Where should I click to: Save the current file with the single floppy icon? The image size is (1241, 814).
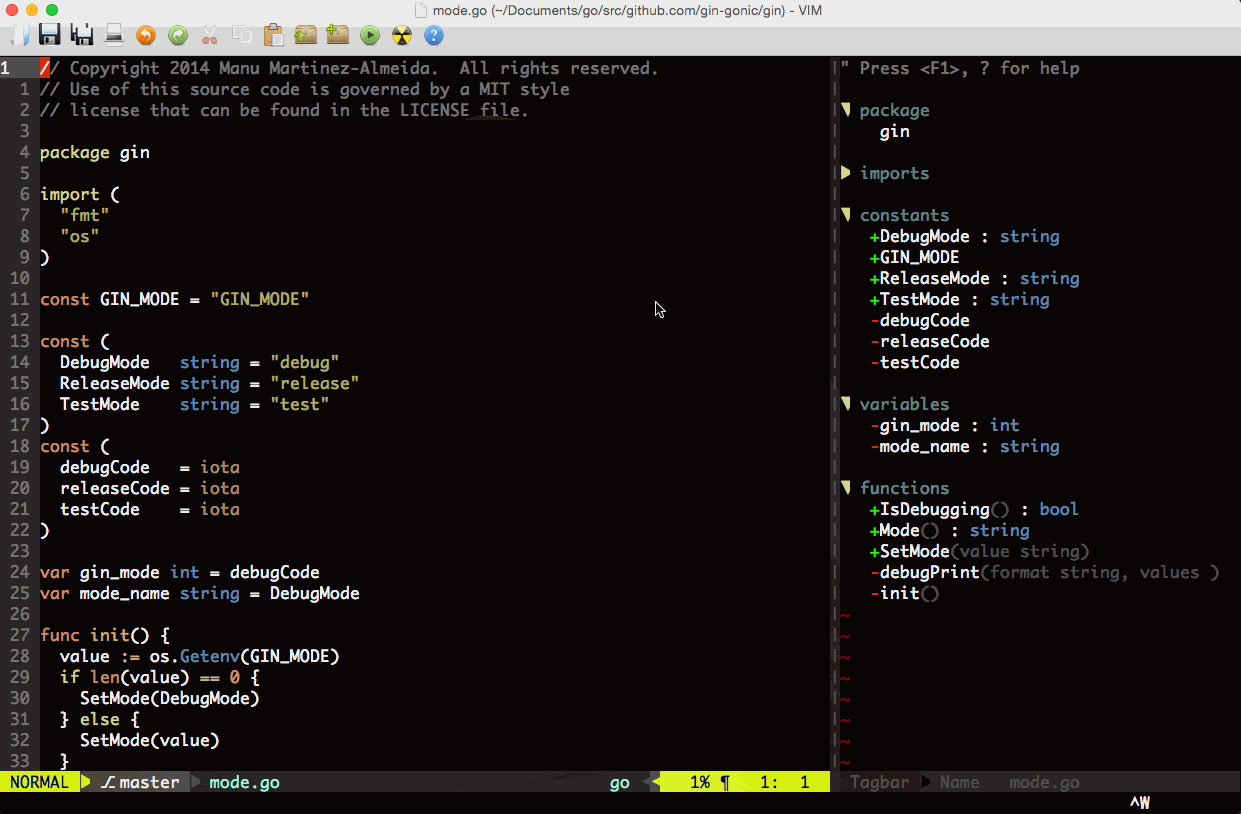click(x=50, y=36)
